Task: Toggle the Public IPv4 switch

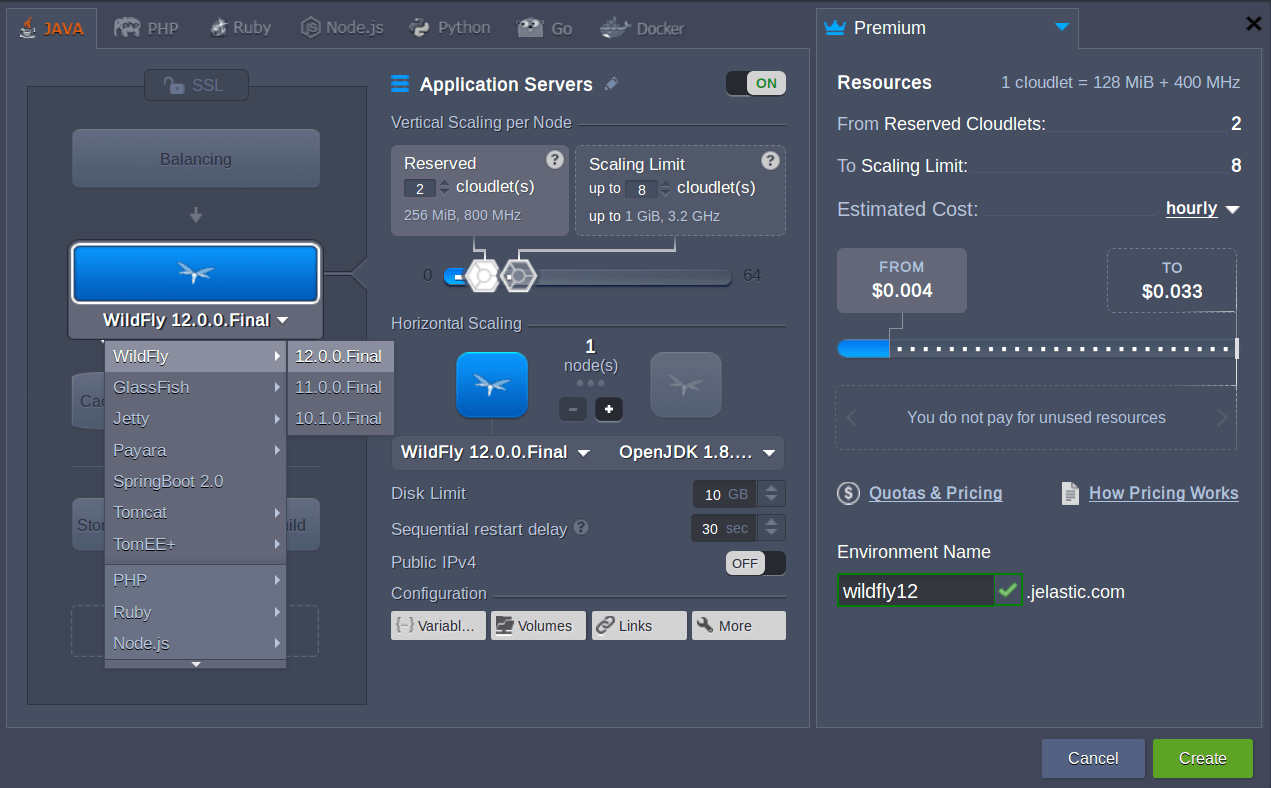Action: tap(756, 563)
